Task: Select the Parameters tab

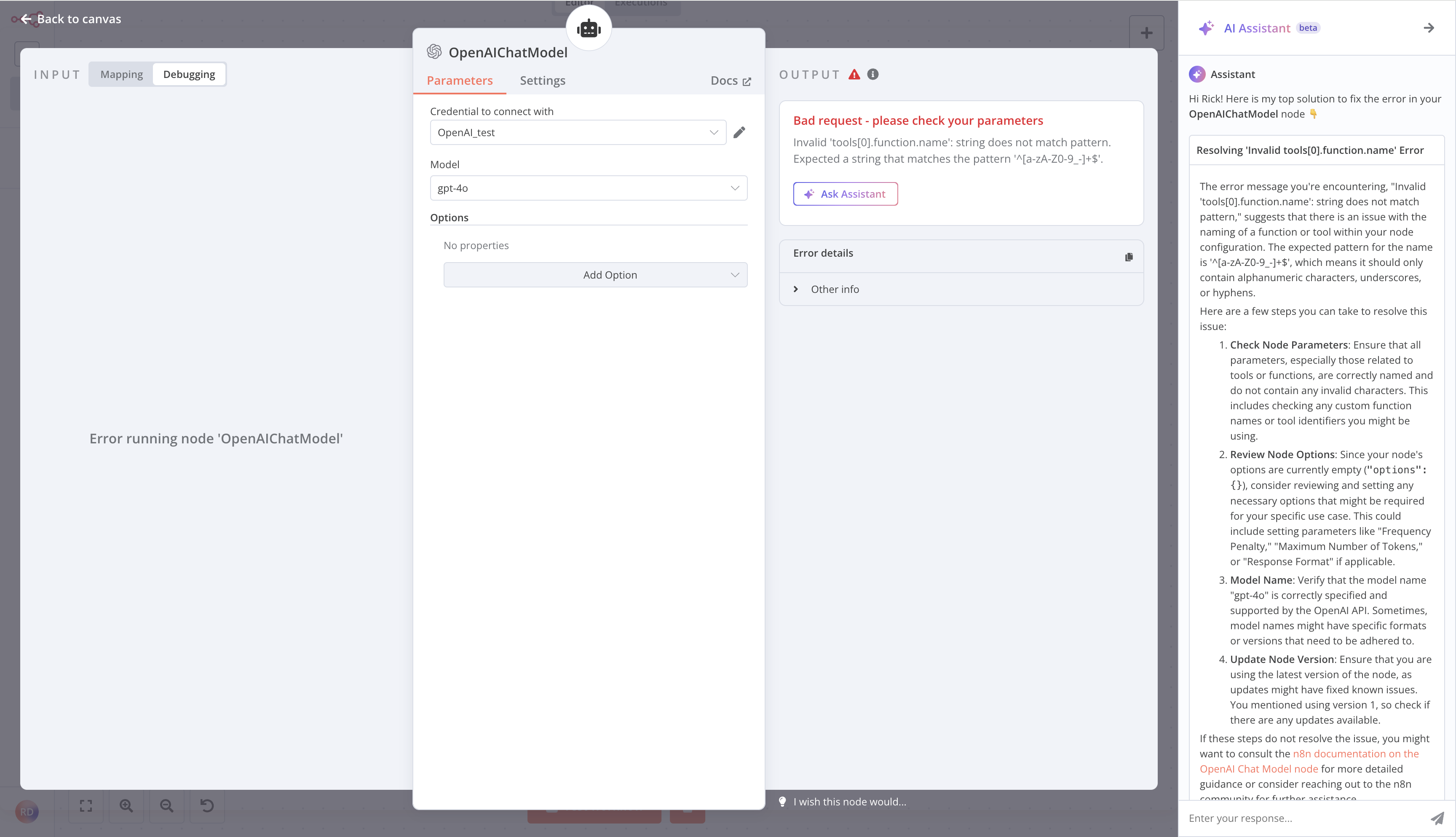Action: [x=459, y=80]
